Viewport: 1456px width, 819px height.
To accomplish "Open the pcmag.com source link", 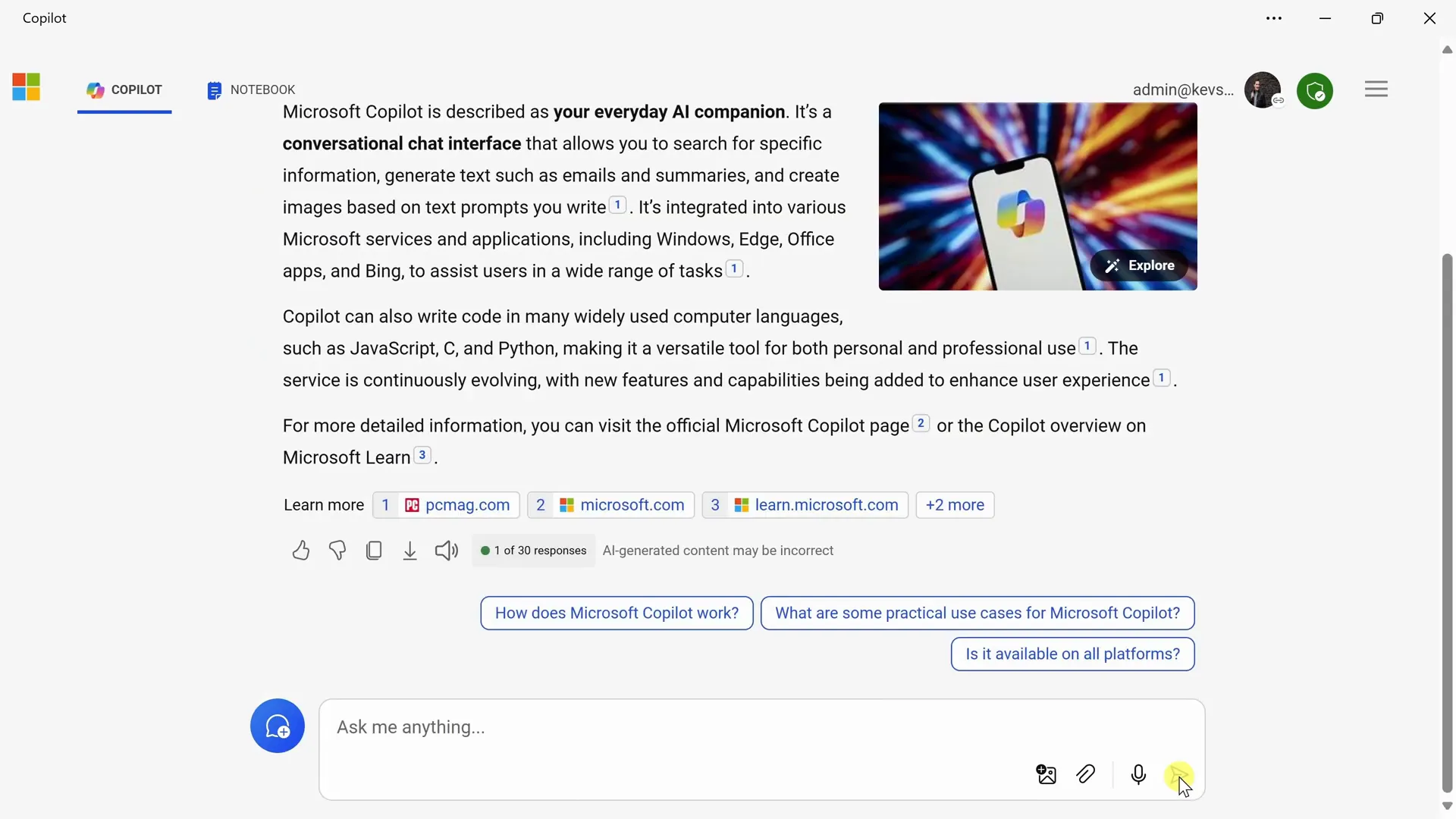I will 446,505.
